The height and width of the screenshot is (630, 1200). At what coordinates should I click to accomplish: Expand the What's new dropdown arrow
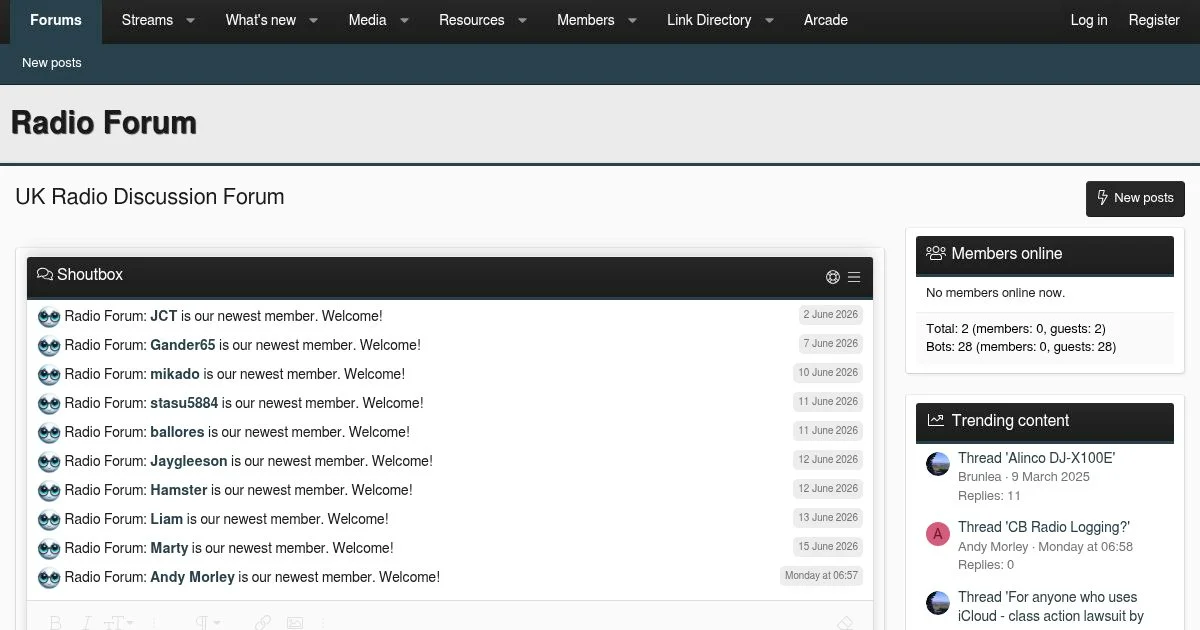click(x=313, y=20)
